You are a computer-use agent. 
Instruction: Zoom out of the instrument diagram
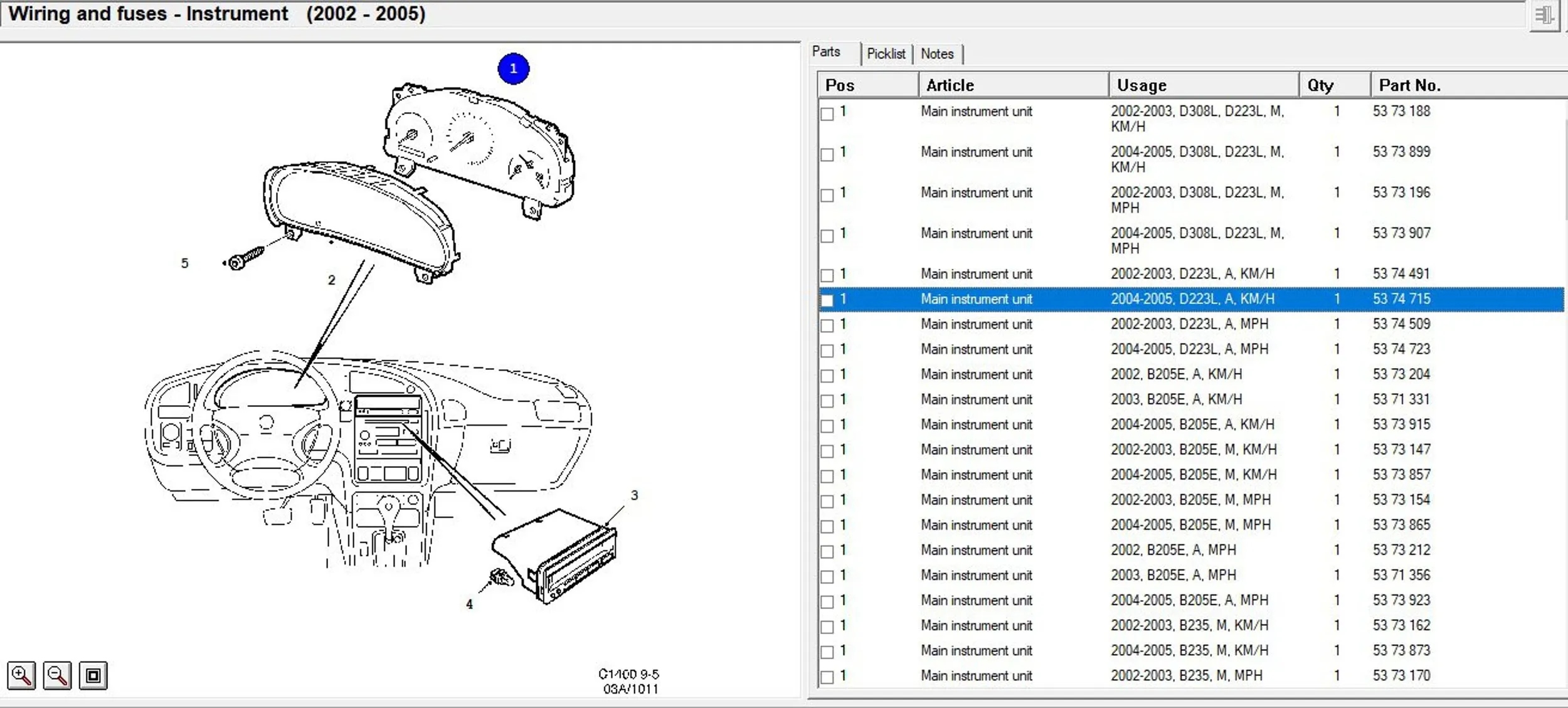(57, 675)
